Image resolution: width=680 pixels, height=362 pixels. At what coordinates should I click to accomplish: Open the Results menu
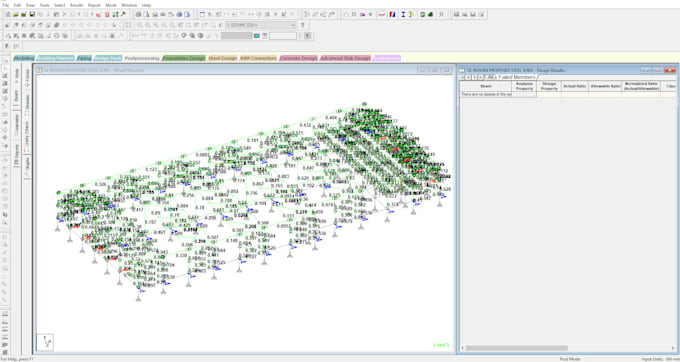point(77,5)
